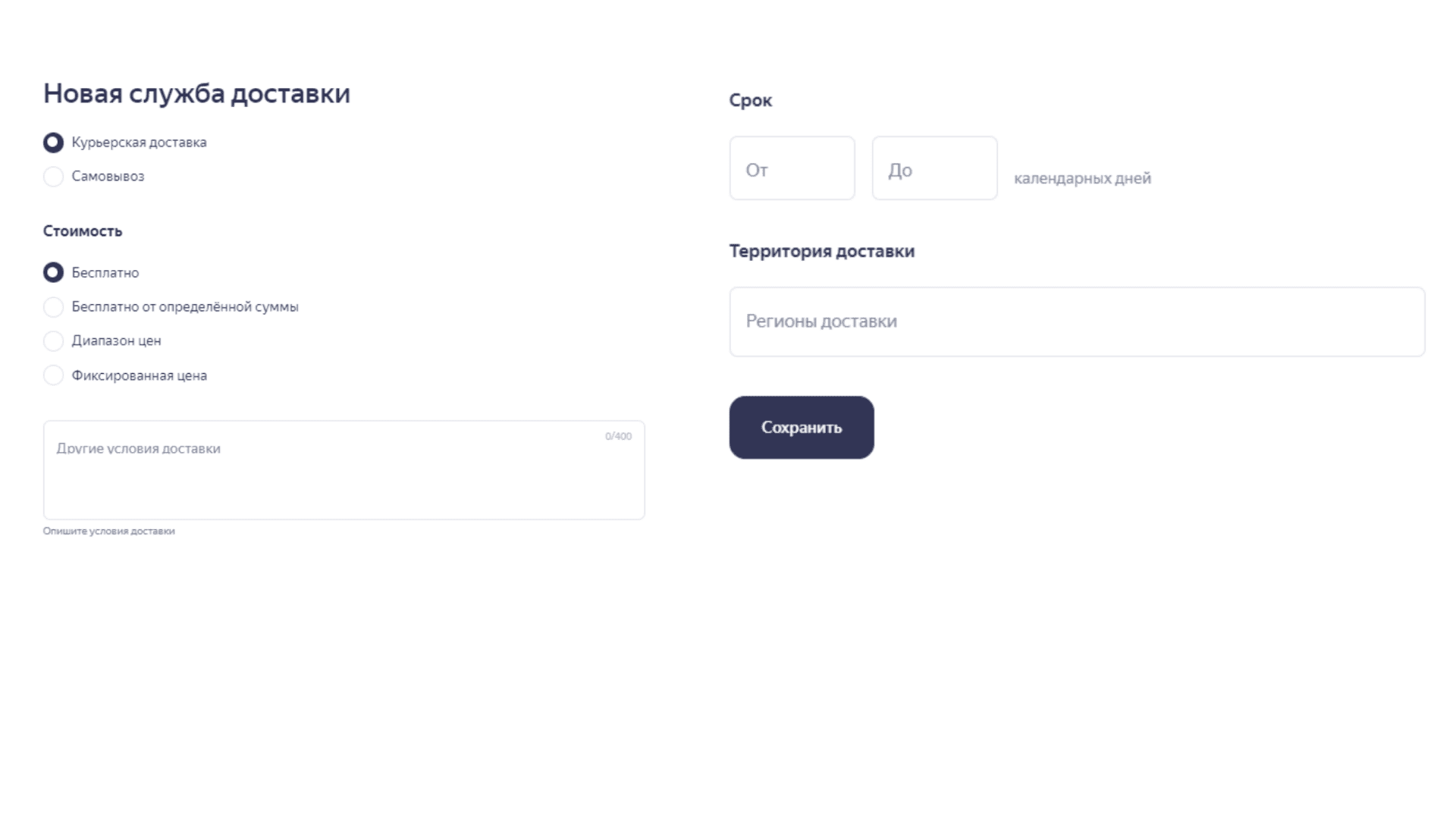Click the Самовывоз label text
Screen dimensions: 1456x819
click(x=108, y=176)
